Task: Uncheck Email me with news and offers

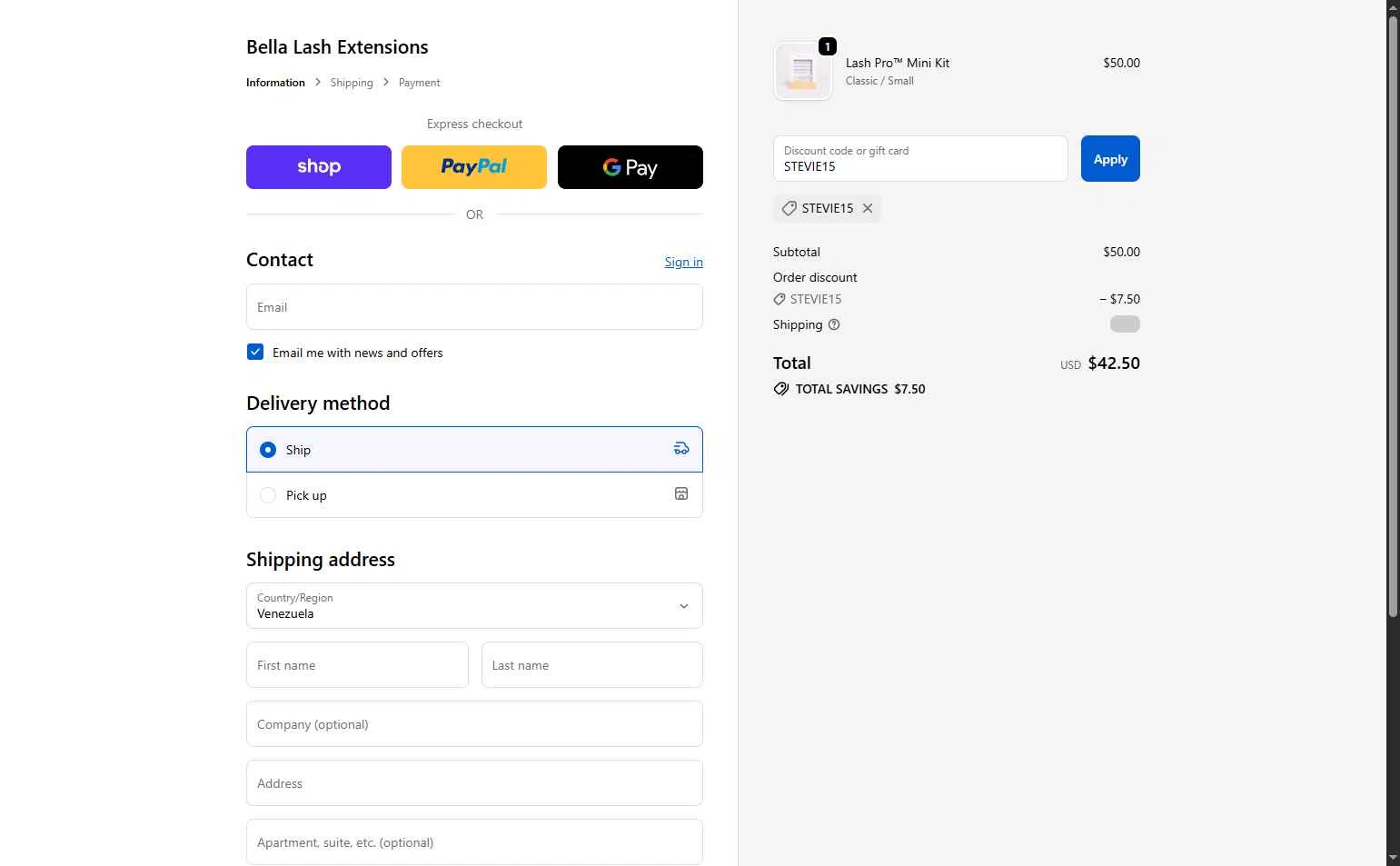Action: (255, 352)
